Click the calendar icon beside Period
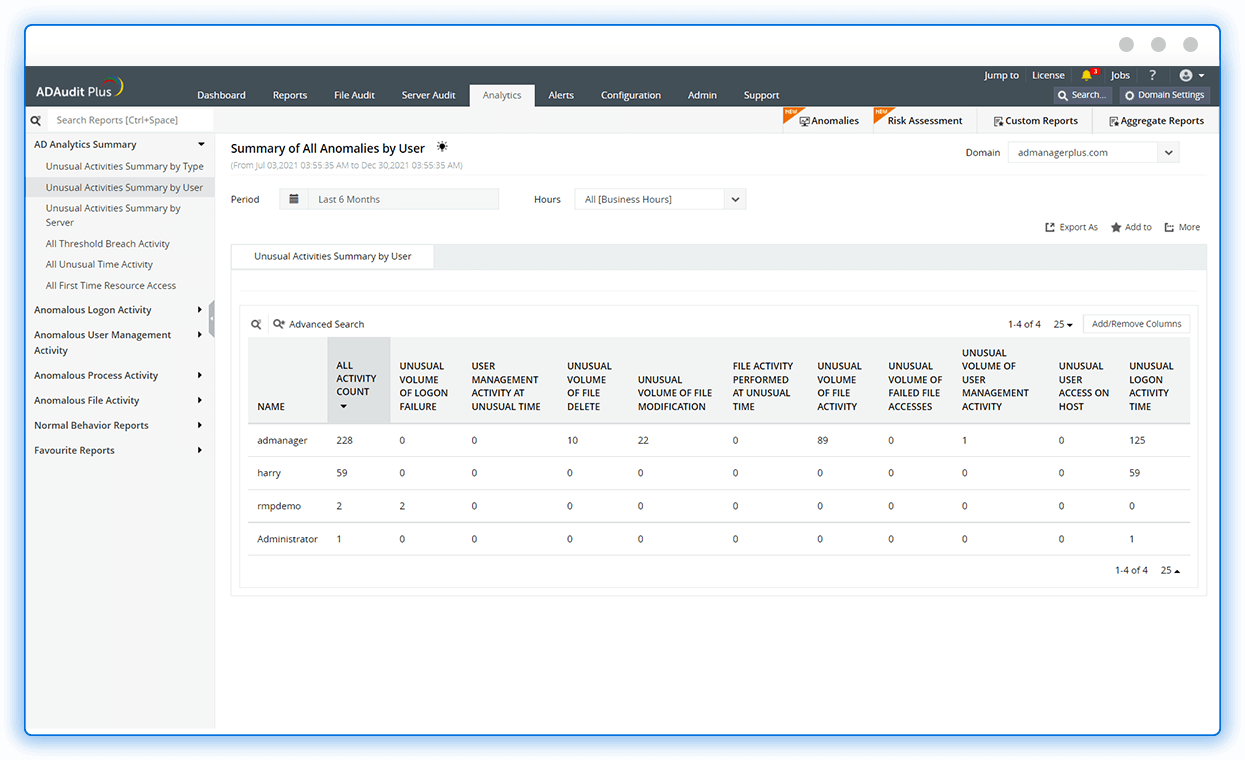 294,199
